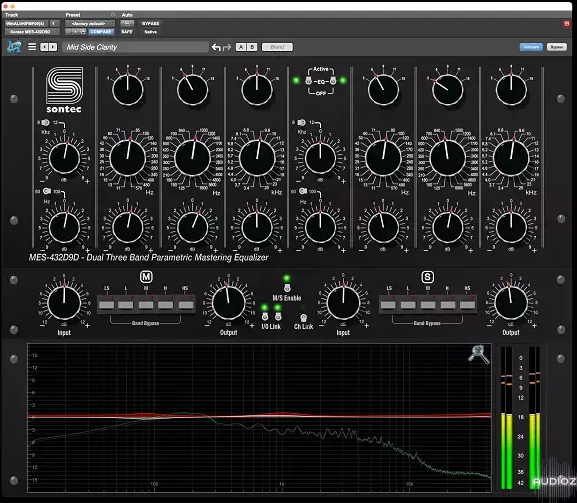Open the Sontec MES-432D9D plugin selector
The image size is (577, 503).
tap(32, 32)
